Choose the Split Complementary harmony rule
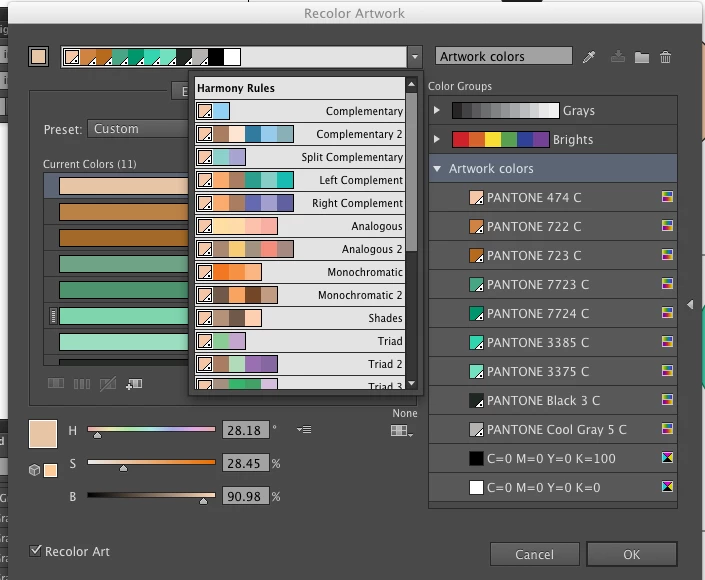 click(300, 157)
